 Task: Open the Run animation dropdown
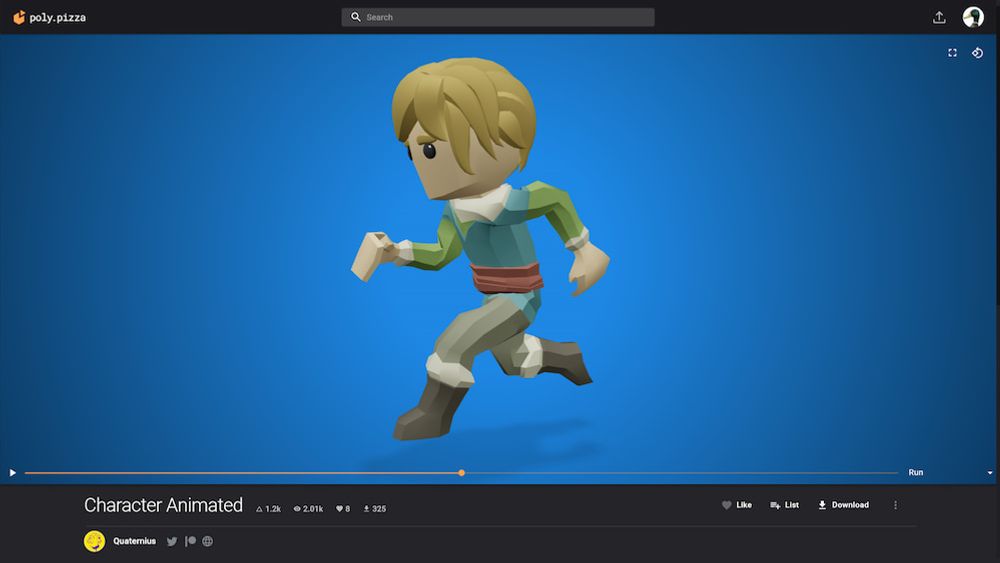click(x=916, y=472)
